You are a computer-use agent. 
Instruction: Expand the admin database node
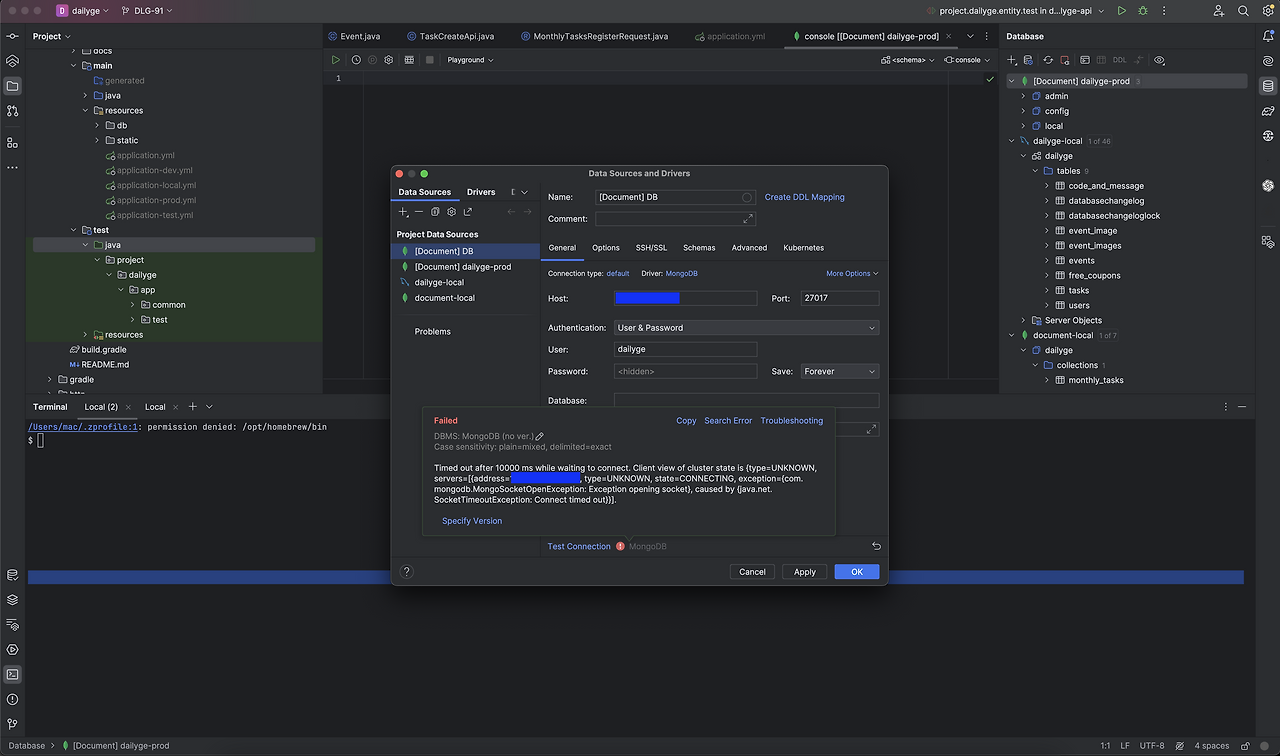tap(1023, 96)
